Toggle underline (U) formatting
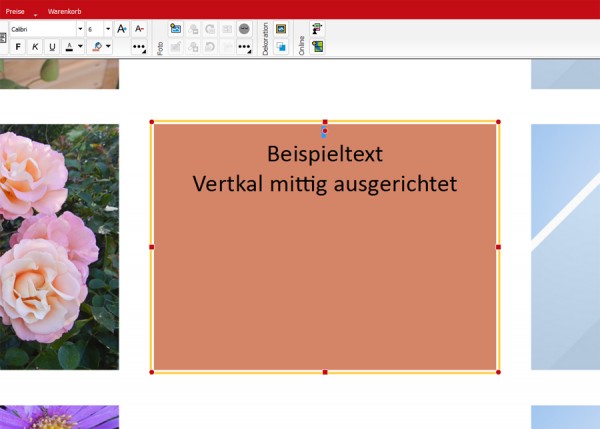The width and height of the screenshot is (600, 429). coord(52,47)
